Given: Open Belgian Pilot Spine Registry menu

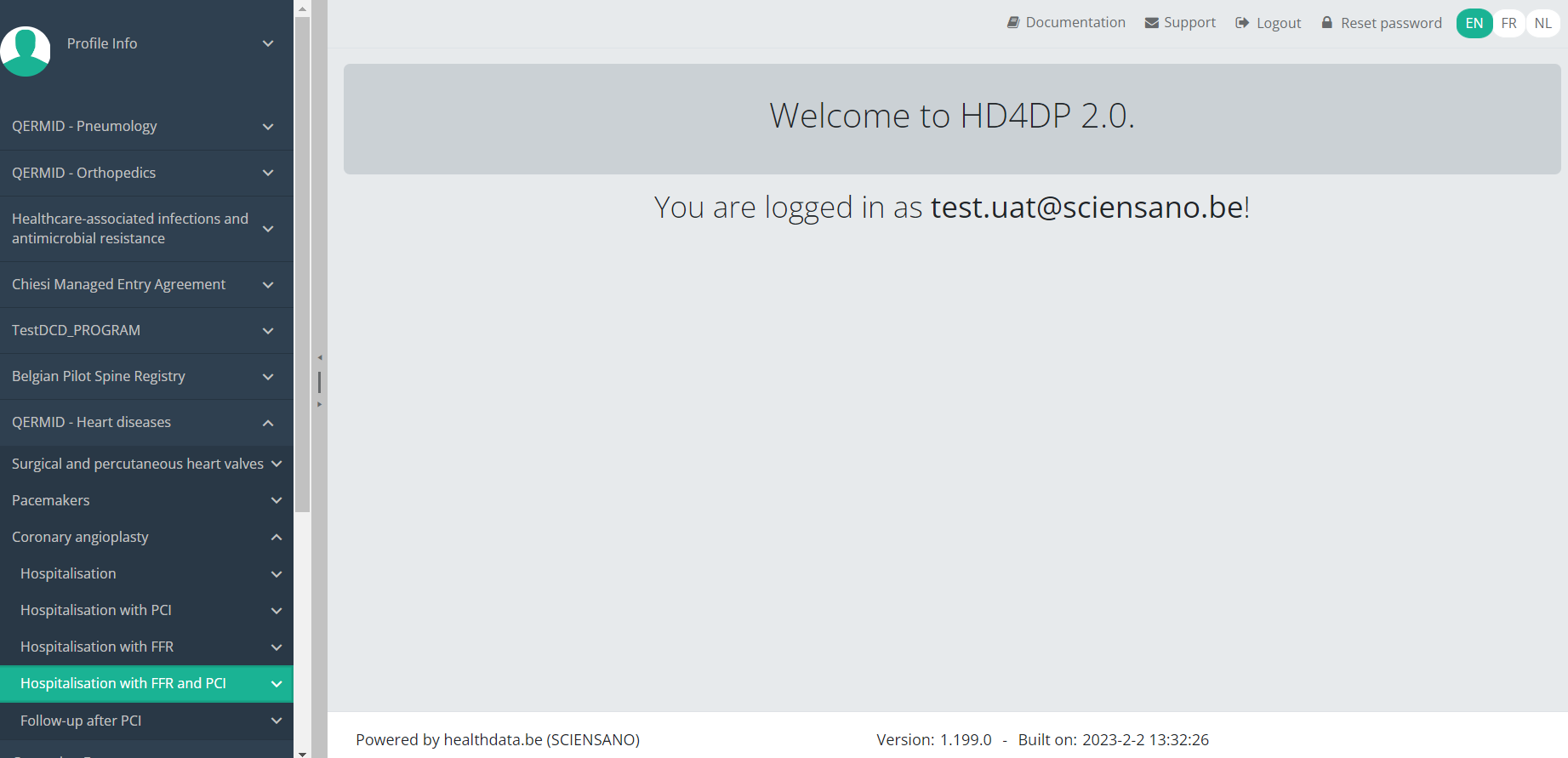Looking at the screenshot, I should [99, 377].
